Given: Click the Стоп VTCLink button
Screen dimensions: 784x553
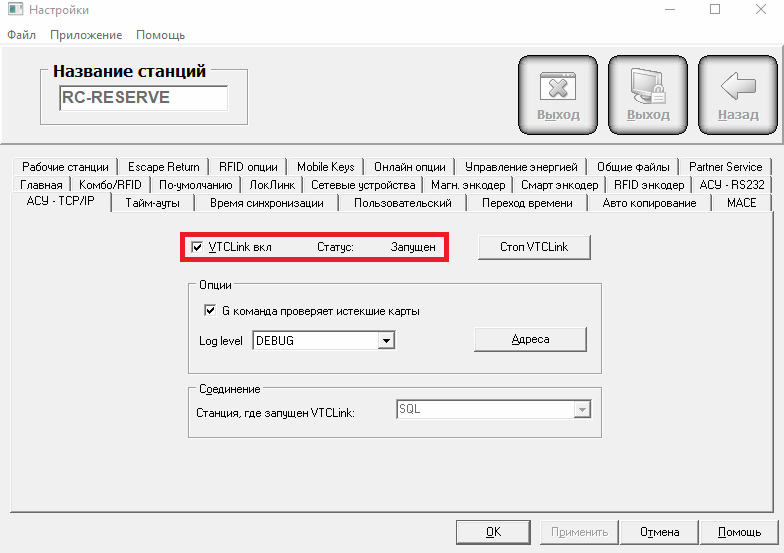Looking at the screenshot, I should [x=534, y=247].
